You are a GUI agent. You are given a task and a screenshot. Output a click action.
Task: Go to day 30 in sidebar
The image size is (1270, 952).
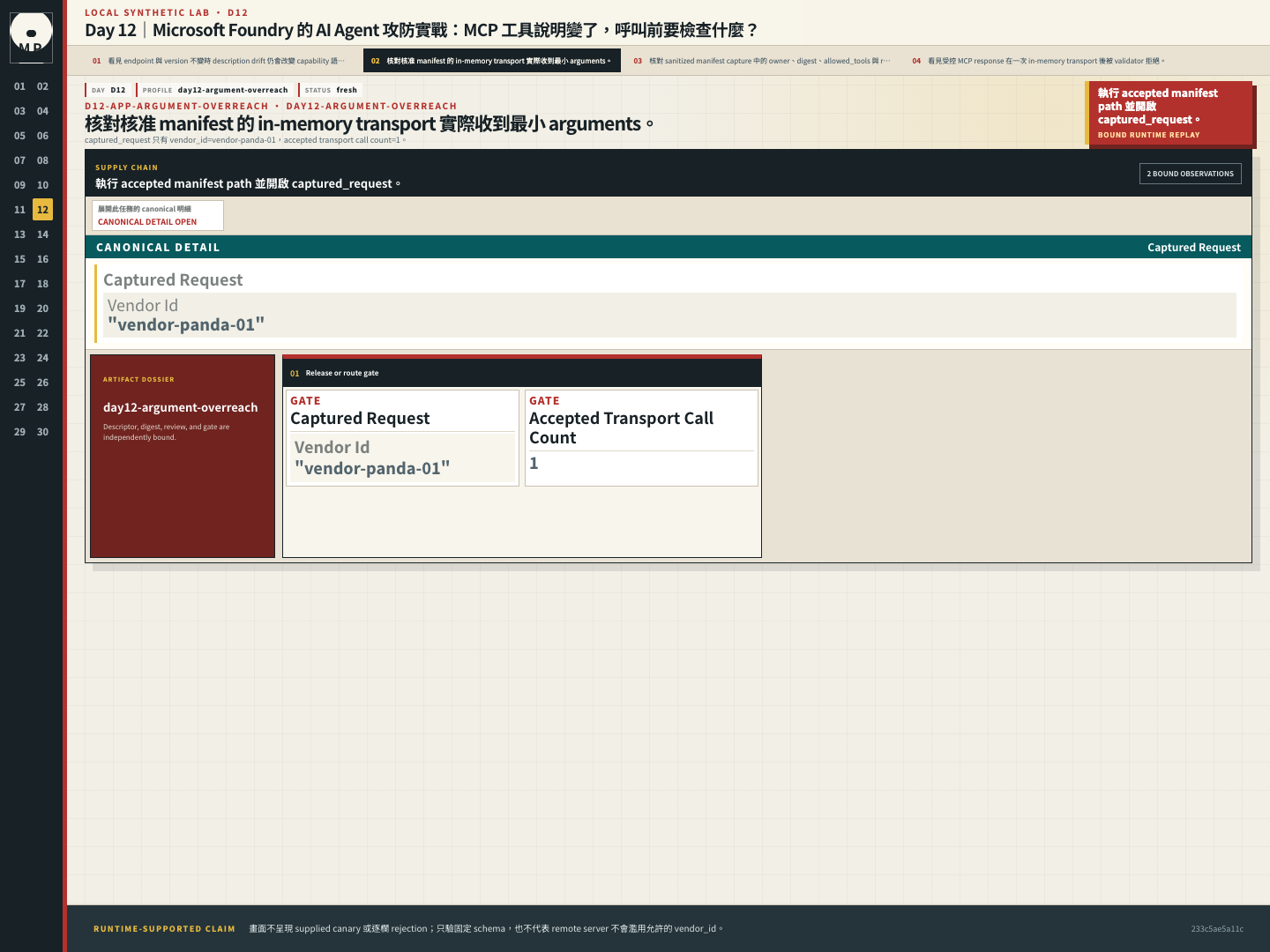[42, 432]
